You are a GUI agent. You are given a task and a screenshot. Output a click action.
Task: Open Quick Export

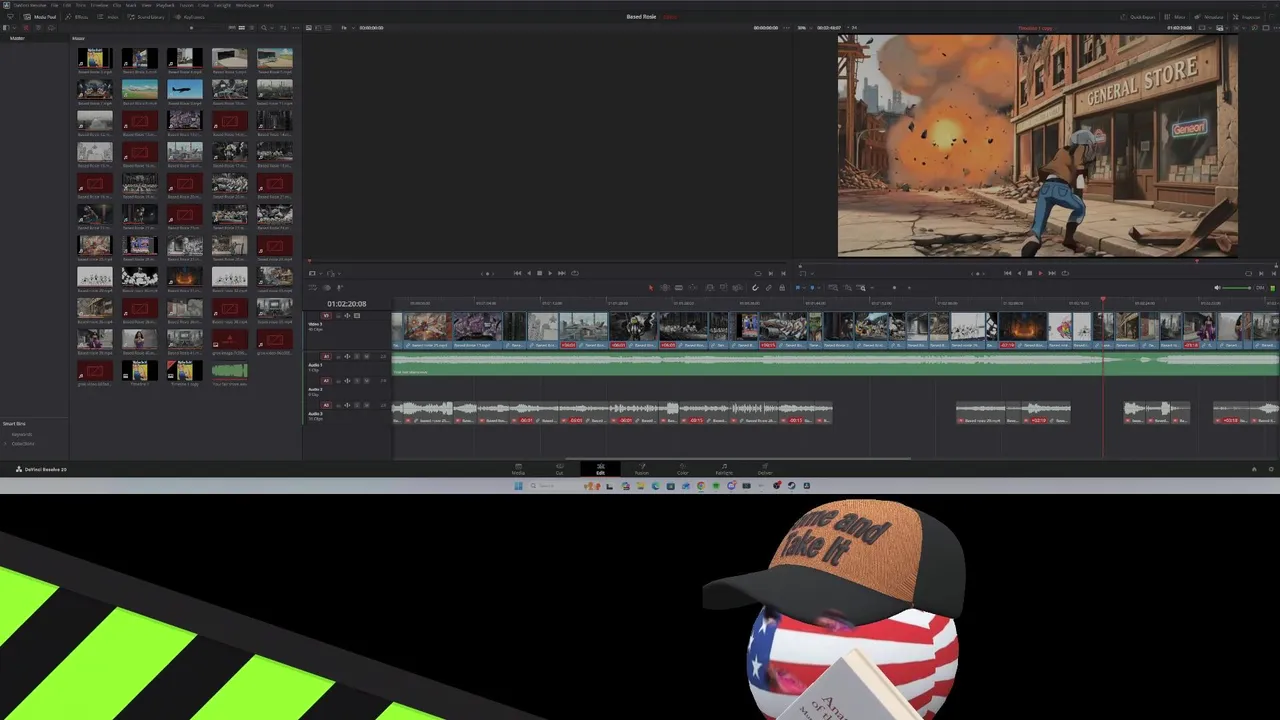coord(1138,17)
